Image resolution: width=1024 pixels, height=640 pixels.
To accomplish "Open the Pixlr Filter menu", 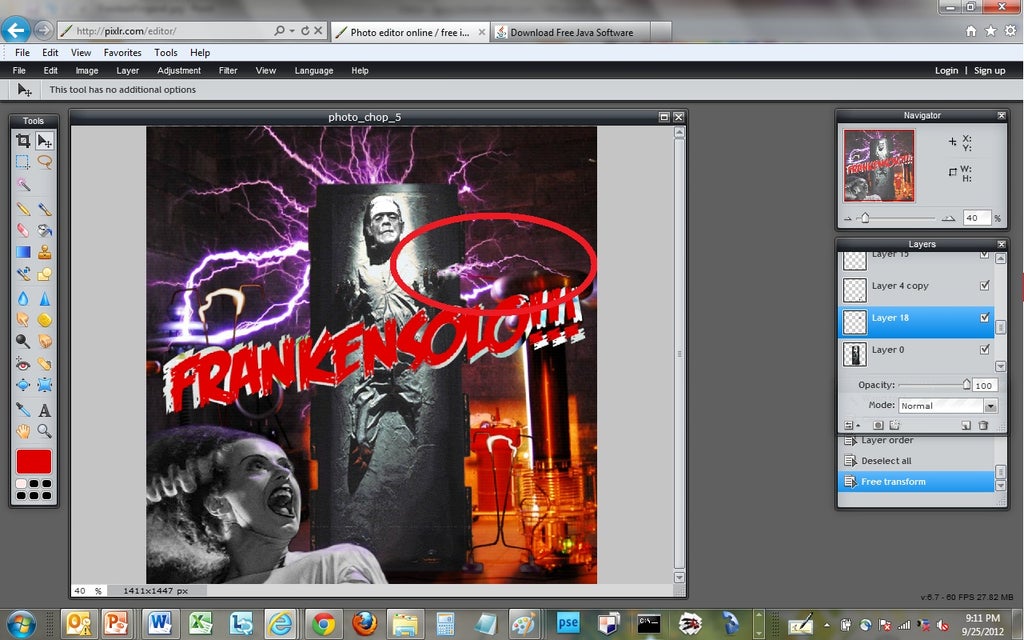I will 228,71.
